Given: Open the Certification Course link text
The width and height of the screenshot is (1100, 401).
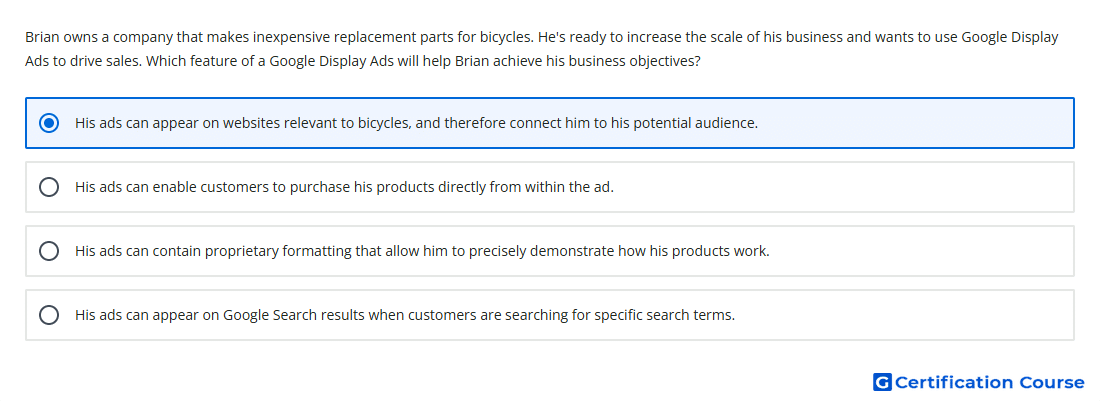Looking at the screenshot, I should (989, 382).
